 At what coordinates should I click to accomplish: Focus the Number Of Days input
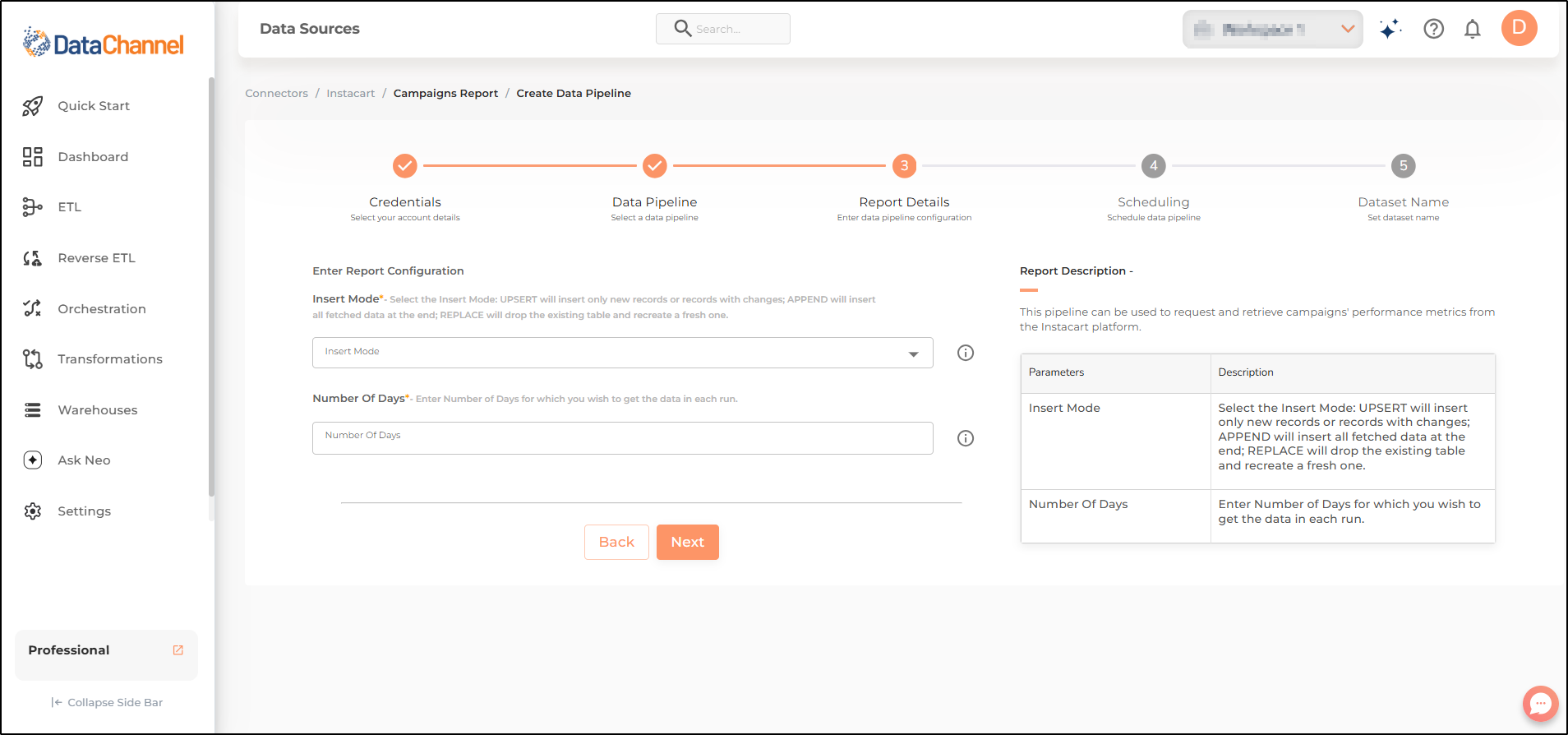point(623,438)
